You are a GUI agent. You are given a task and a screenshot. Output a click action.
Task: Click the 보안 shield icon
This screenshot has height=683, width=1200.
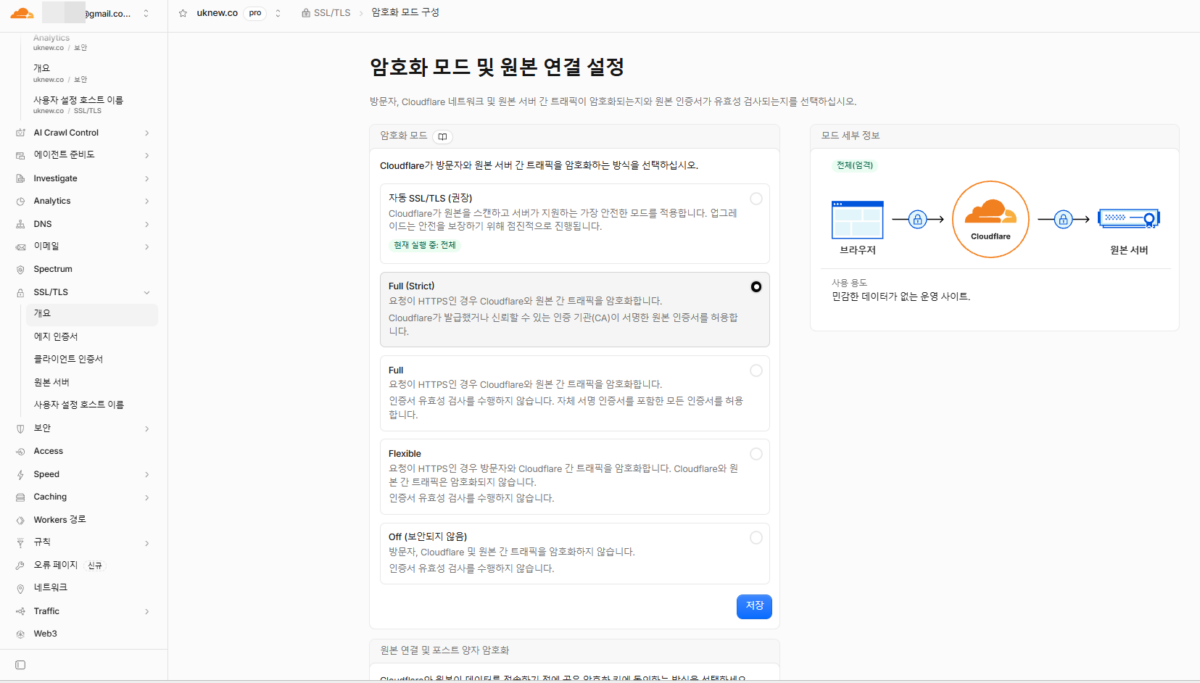point(22,428)
